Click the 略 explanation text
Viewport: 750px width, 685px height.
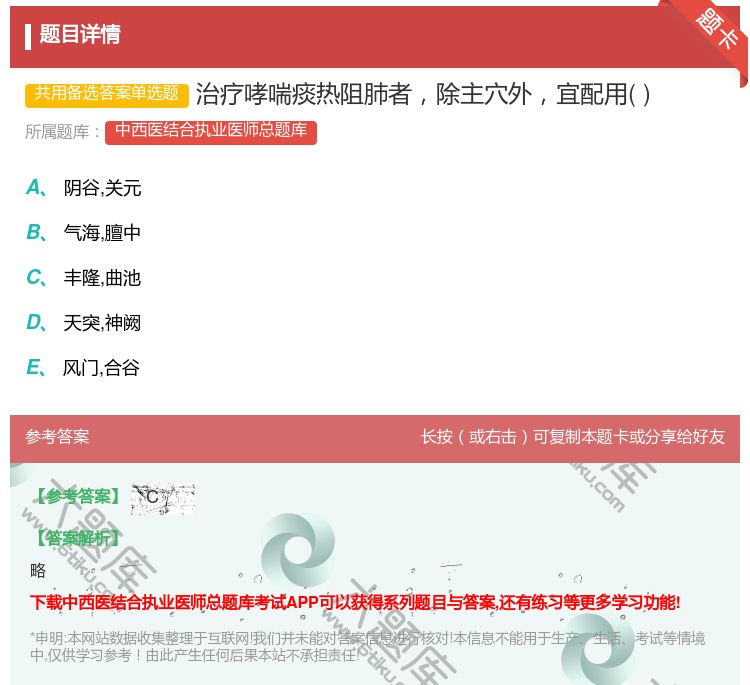click(38, 571)
